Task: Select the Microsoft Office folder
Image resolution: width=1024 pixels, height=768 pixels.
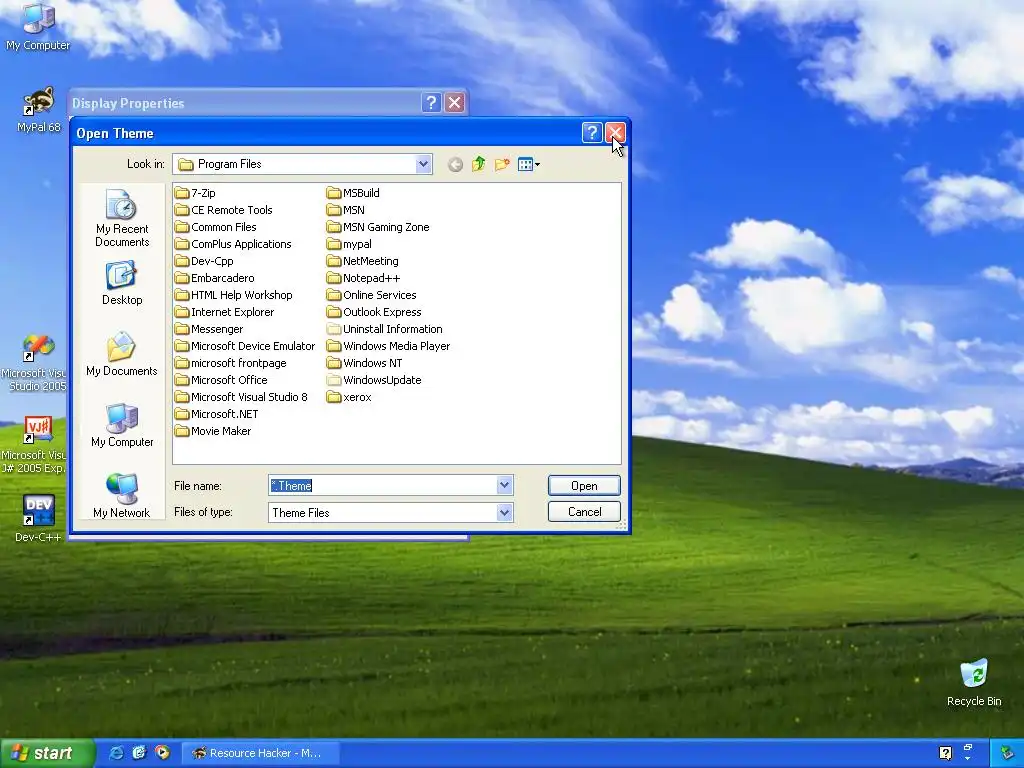Action: coord(221,380)
